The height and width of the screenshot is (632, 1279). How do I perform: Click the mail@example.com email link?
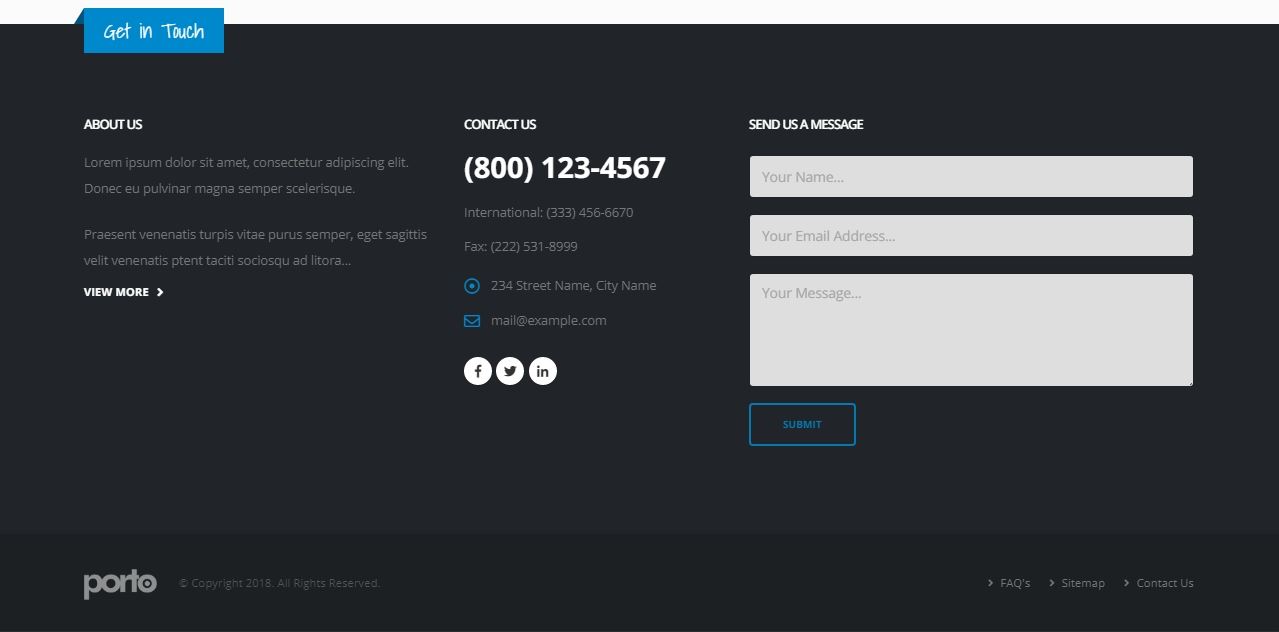(548, 321)
